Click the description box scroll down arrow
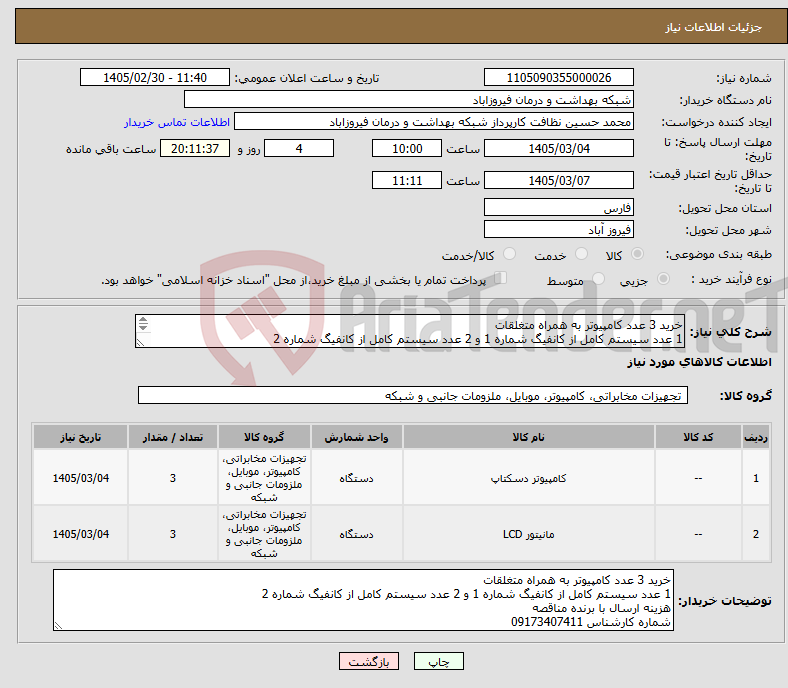788x688 pixels. [143, 327]
